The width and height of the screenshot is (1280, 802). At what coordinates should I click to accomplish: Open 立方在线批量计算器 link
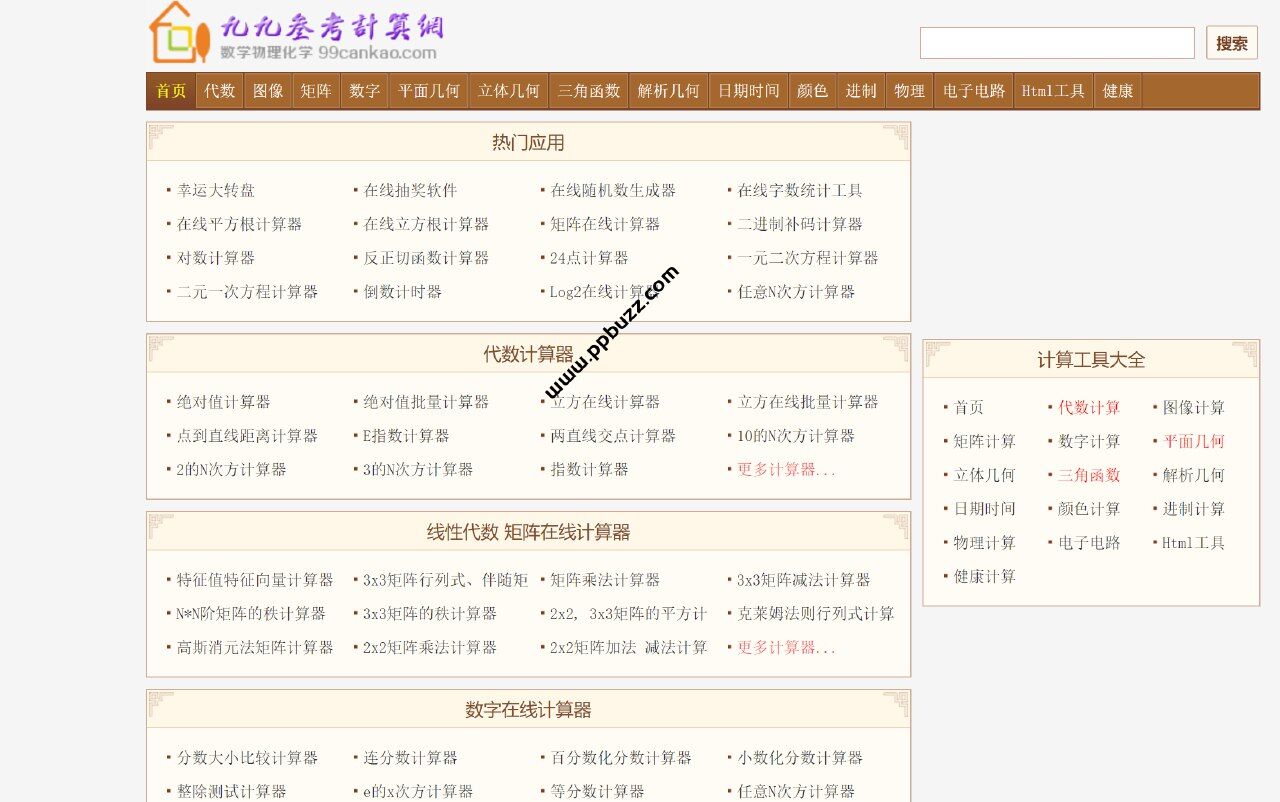point(808,402)
